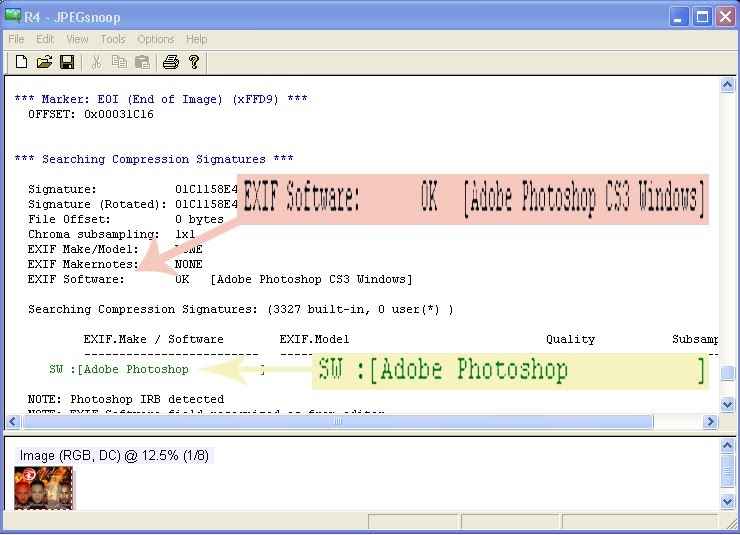Click the 'EXIF Makernotes:' label
Screen dimensions: 740x535
[83, 264]
